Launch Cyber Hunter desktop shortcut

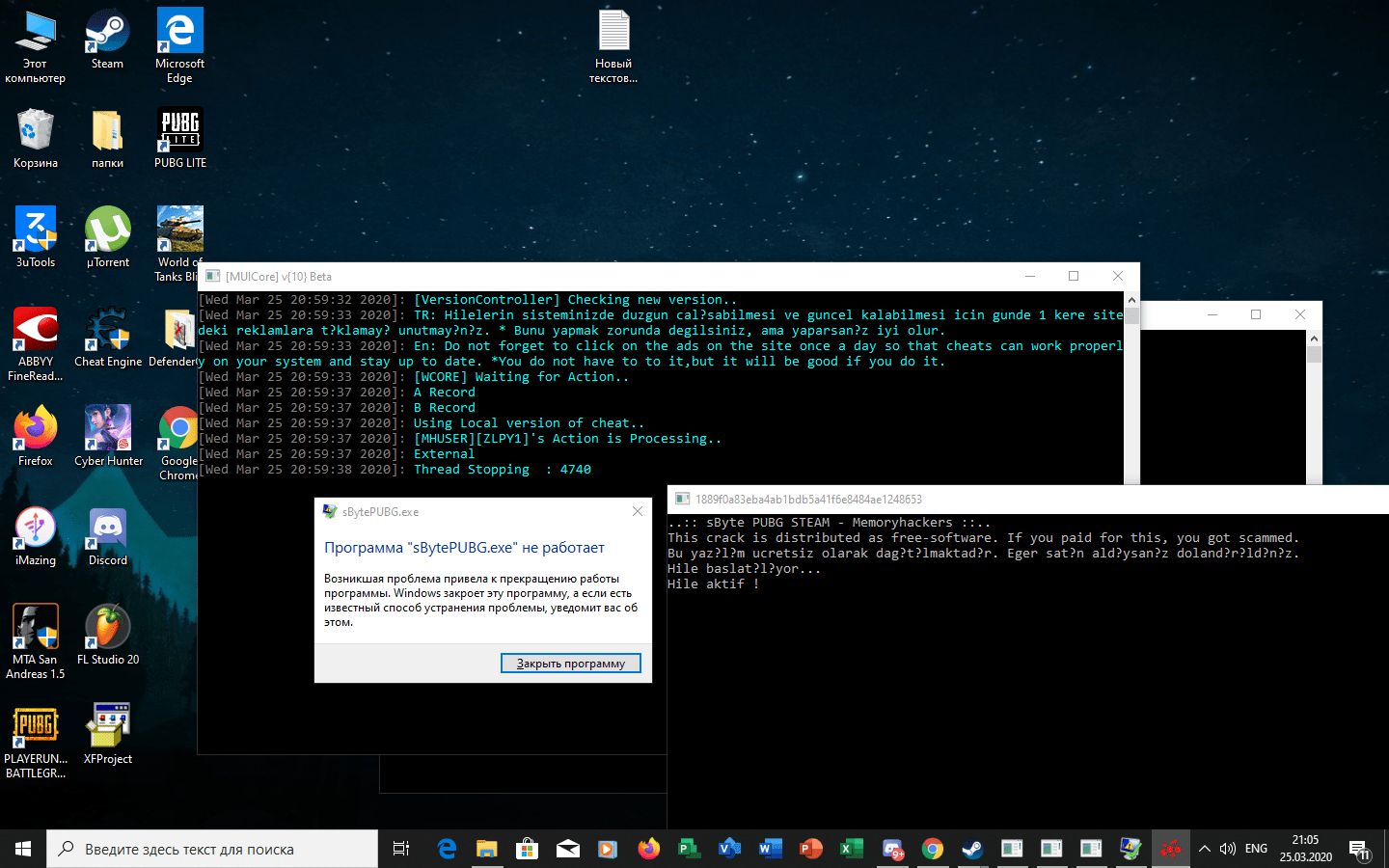tap(108, 436)
